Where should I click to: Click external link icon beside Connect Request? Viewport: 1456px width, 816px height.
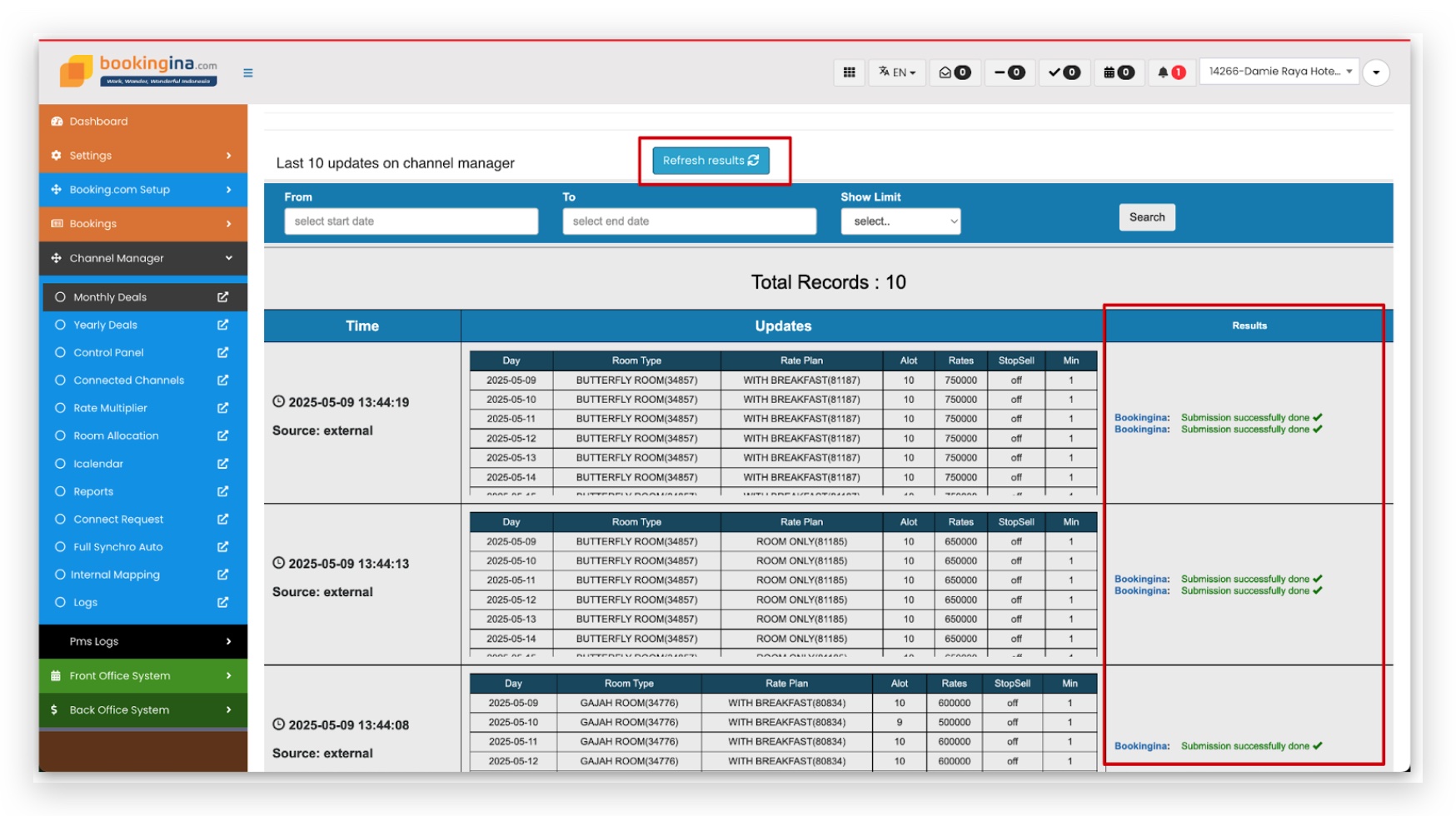pos(223,520)
